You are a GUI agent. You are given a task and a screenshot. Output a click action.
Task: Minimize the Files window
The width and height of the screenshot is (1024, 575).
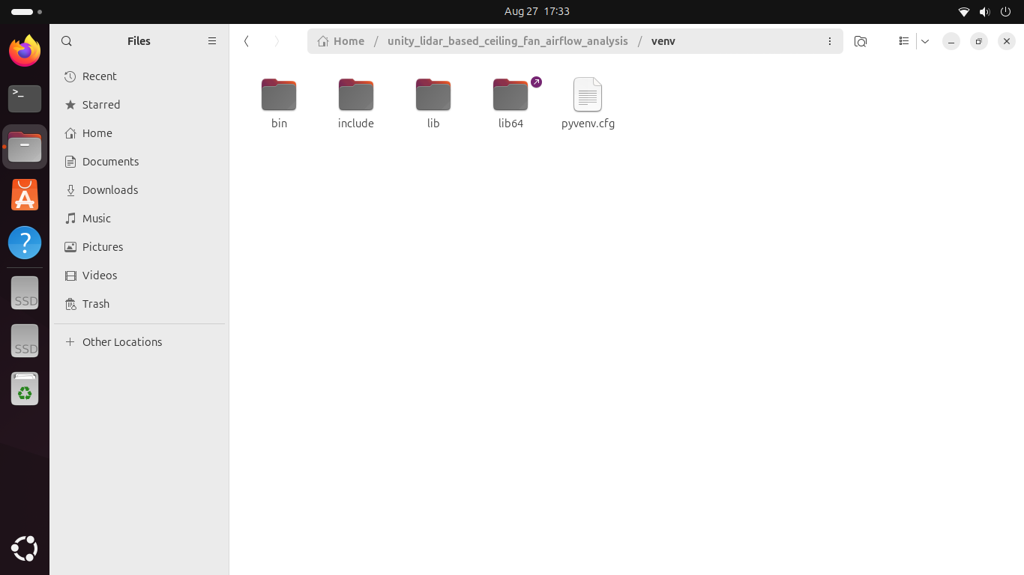951,41
